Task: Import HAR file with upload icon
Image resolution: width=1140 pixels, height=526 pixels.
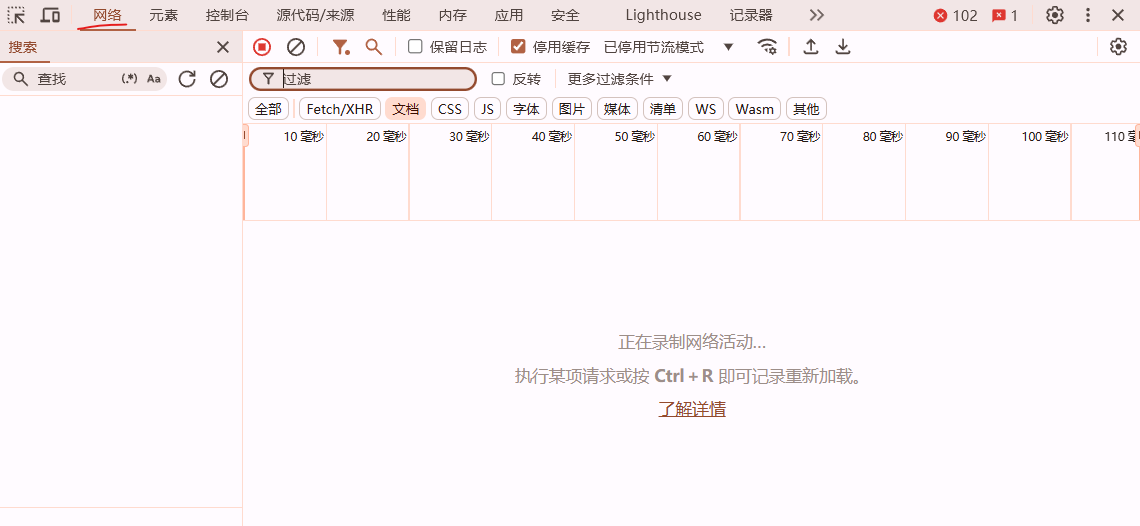Action: tap(811, 47)
